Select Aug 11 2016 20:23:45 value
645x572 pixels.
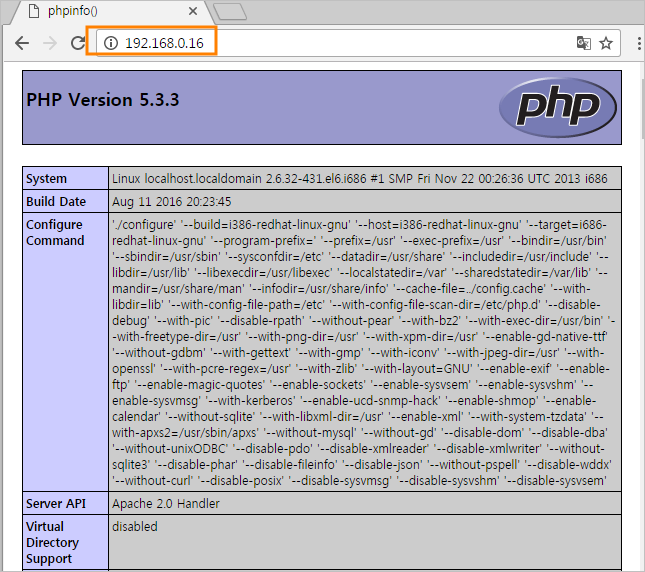pos(172,201)
